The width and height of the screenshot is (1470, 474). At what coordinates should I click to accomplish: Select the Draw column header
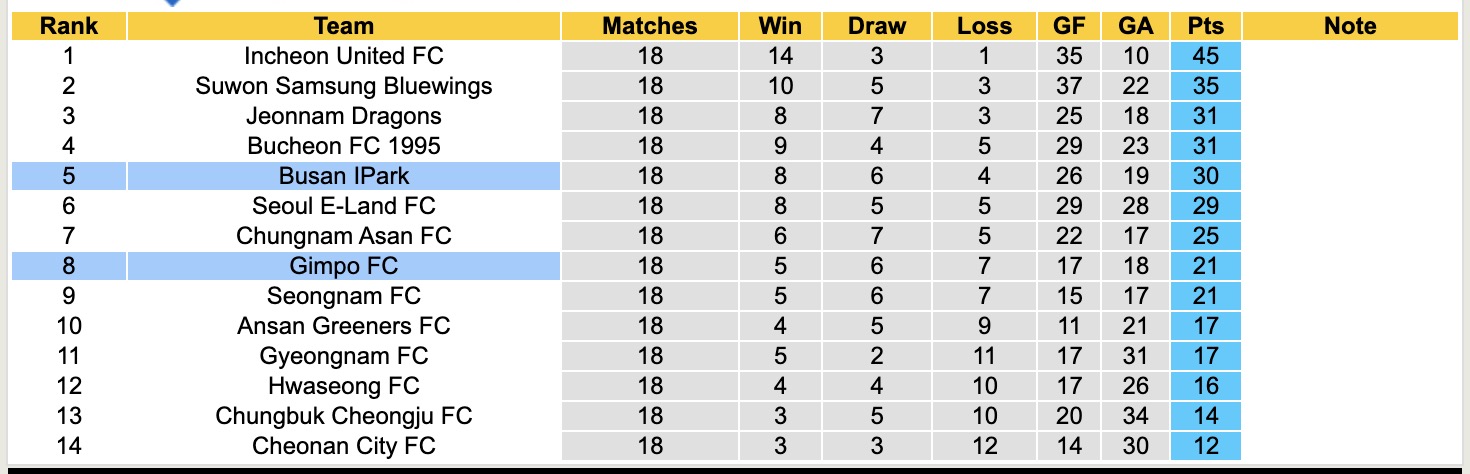876,26
